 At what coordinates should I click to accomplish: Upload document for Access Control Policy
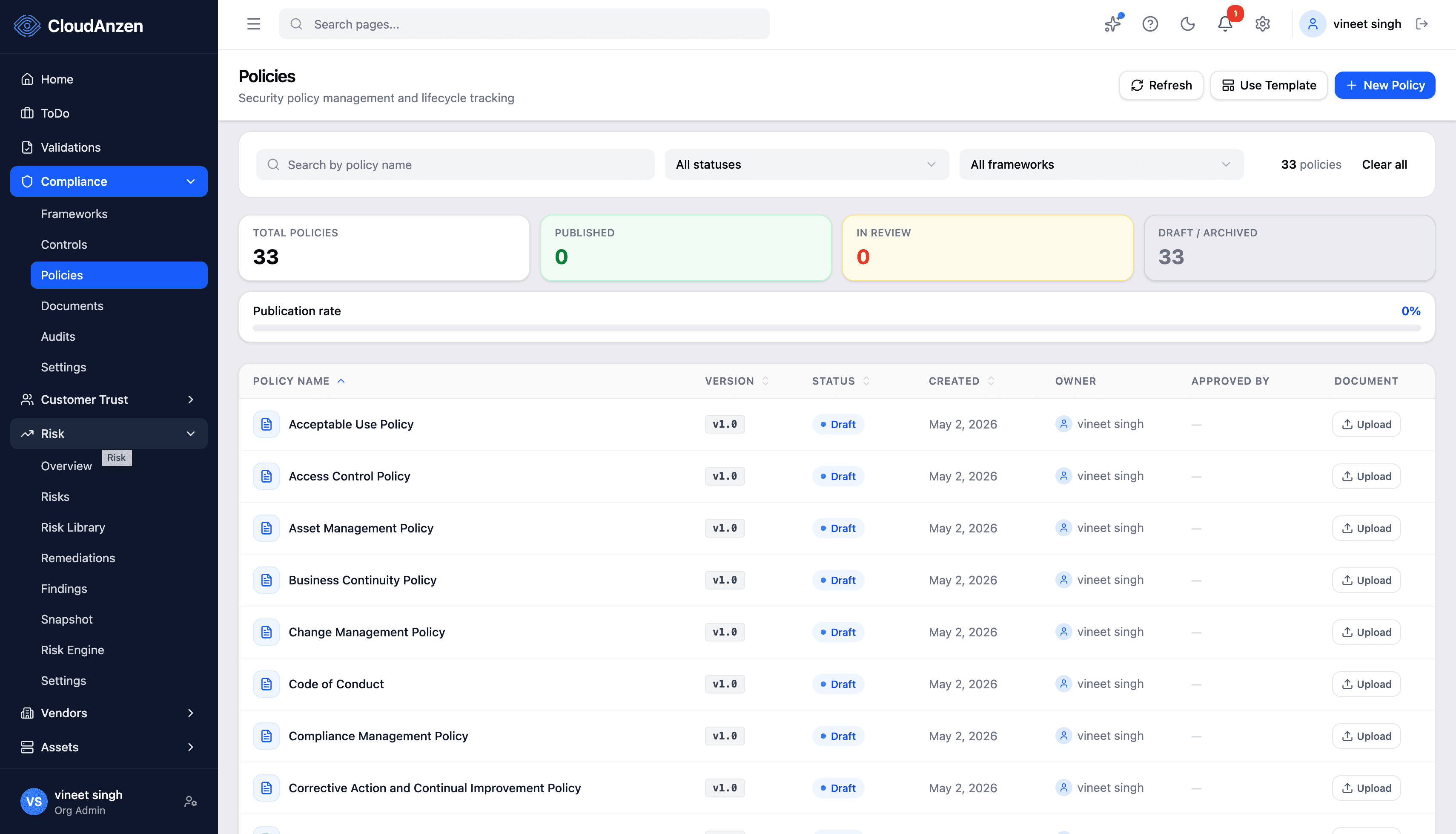[1366, 477]
